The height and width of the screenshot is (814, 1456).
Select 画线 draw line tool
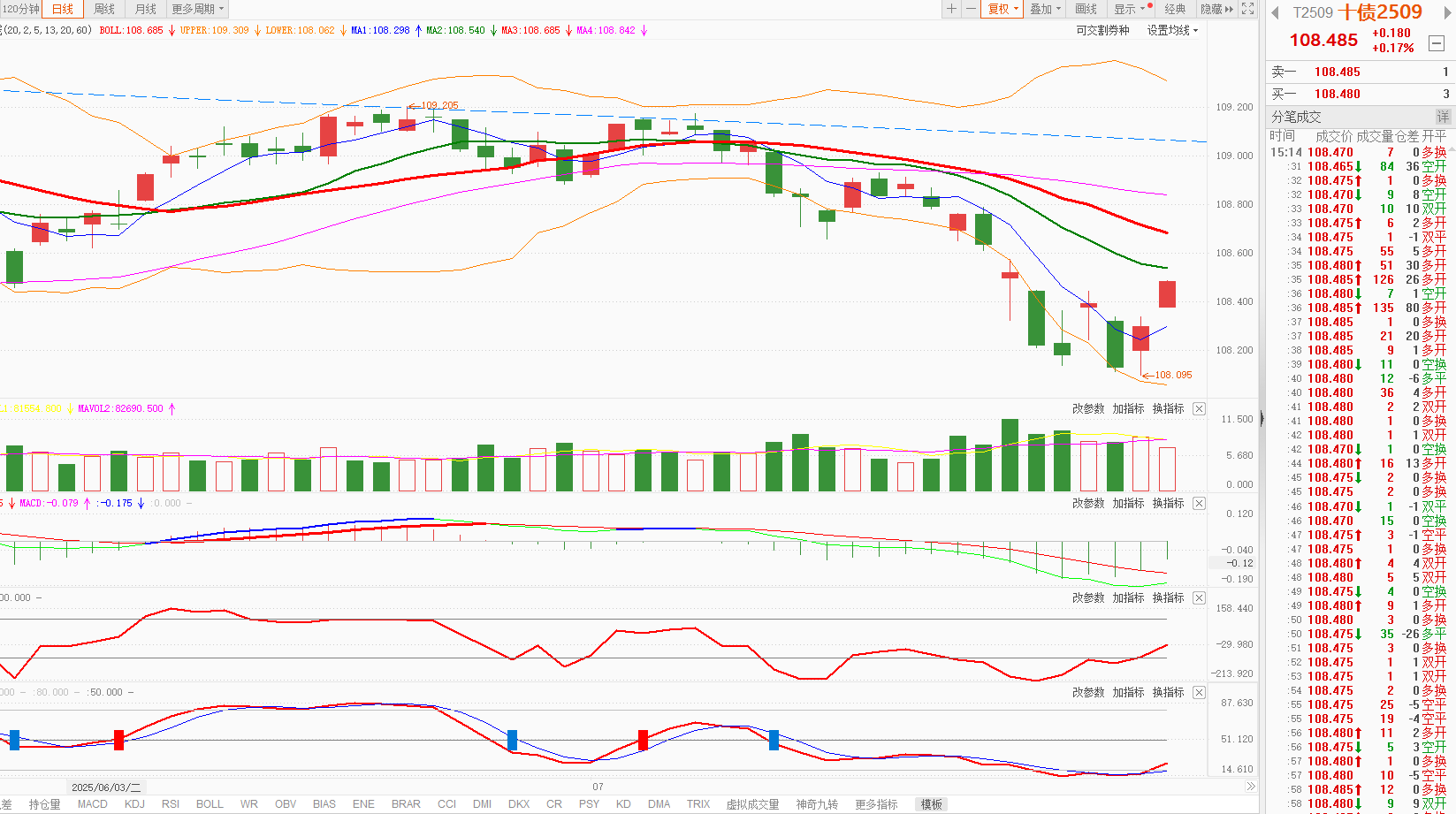[x=1086, y=9]
